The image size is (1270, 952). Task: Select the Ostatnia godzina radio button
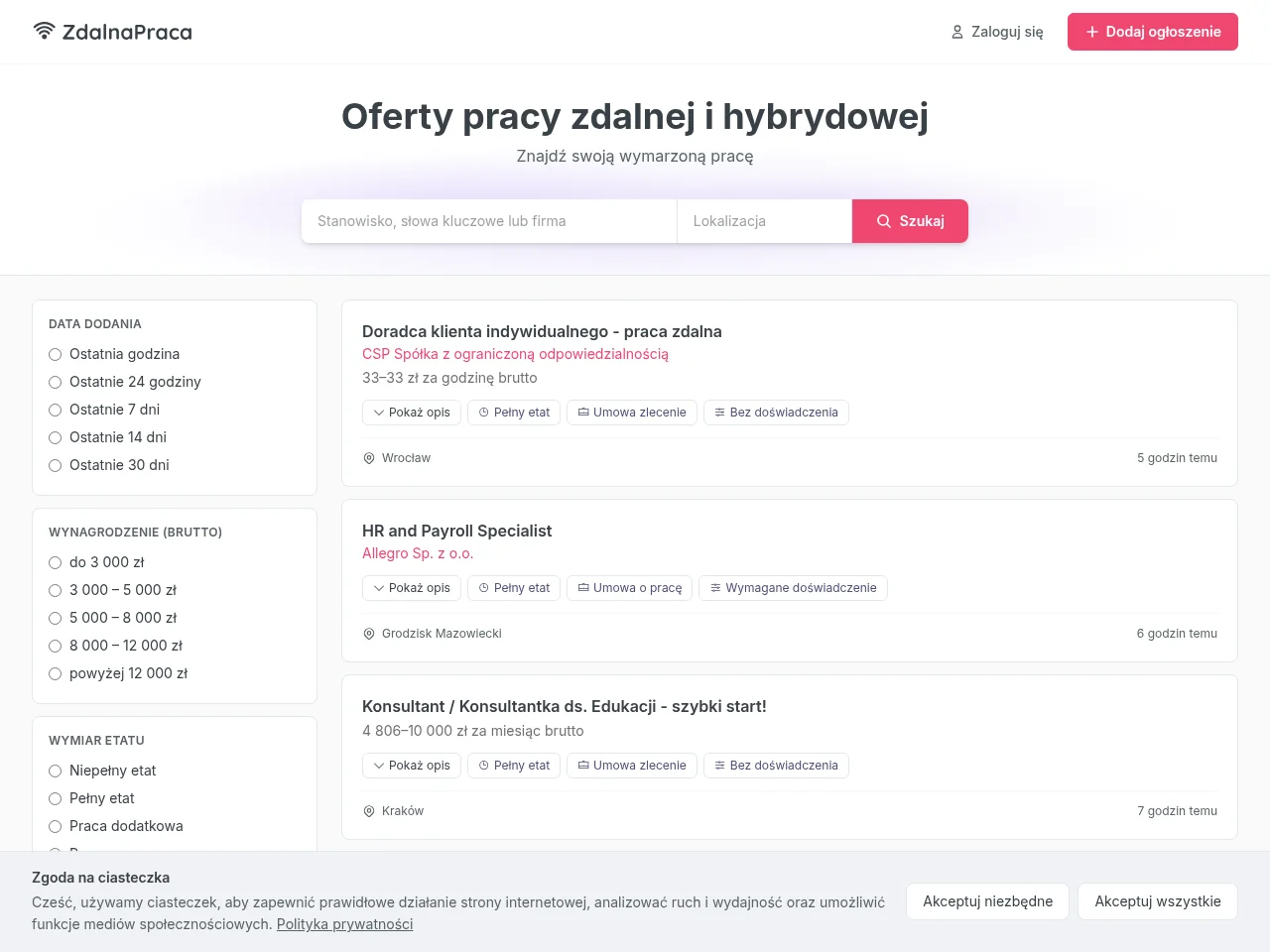tap(56, 354)
